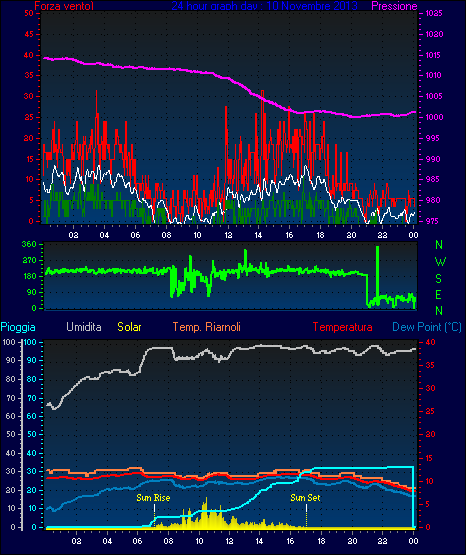Click the Sun Rise marker label
The image size is (466, 555).
pos(153,498)
